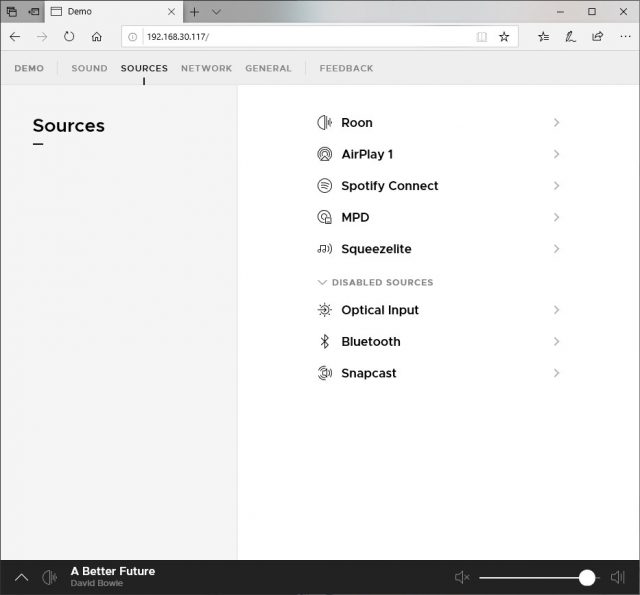Click the Snapcast label

coord(369,373)
